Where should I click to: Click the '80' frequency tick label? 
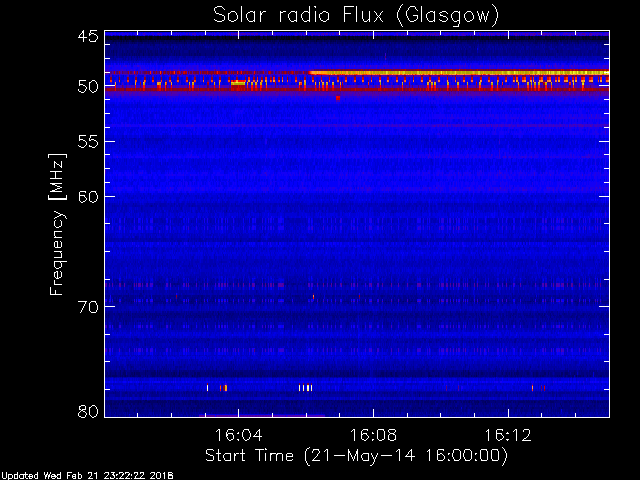pyautogui.click(x=88, y=411)
